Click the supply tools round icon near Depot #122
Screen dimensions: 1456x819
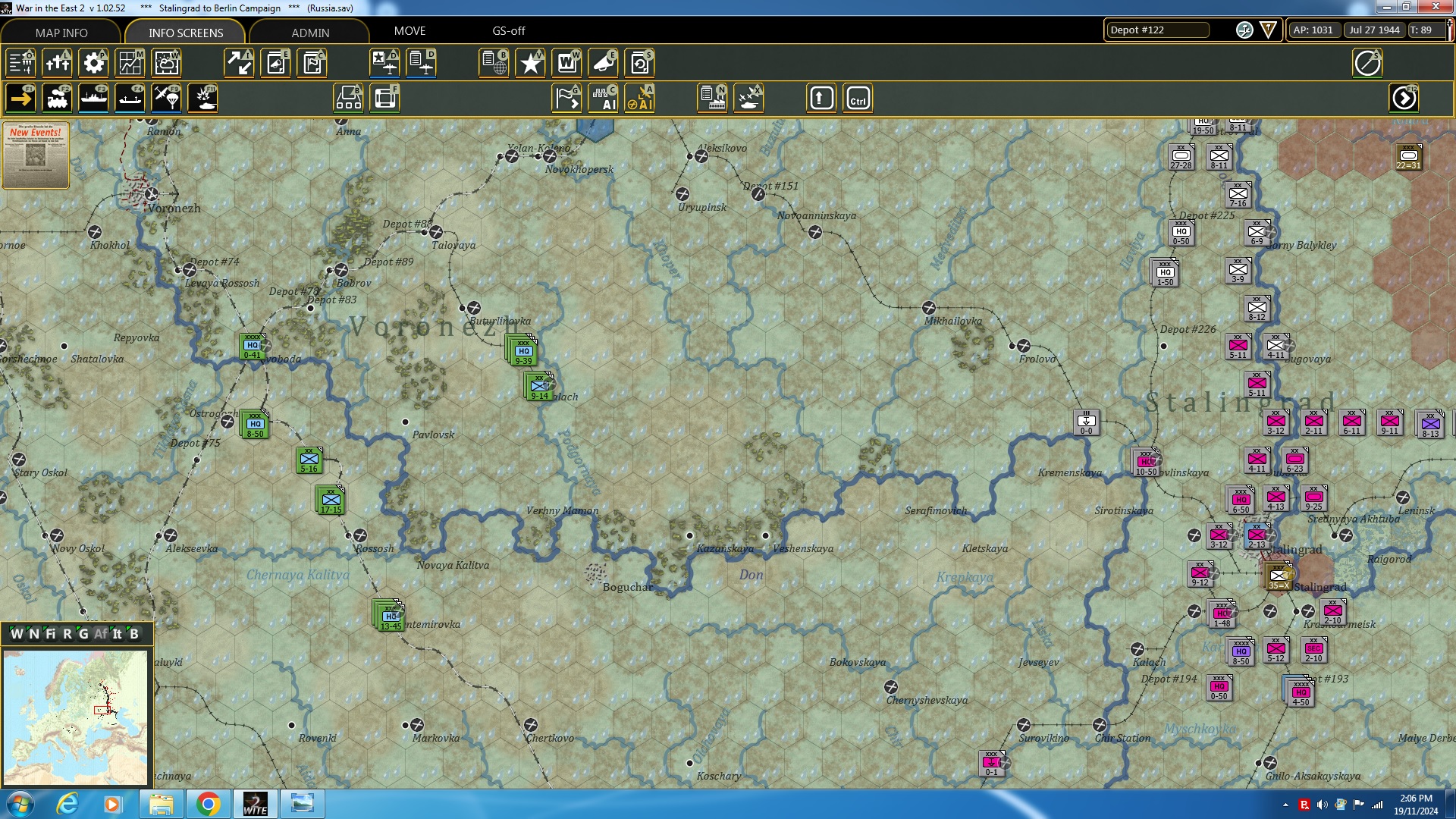point(1244,30)
